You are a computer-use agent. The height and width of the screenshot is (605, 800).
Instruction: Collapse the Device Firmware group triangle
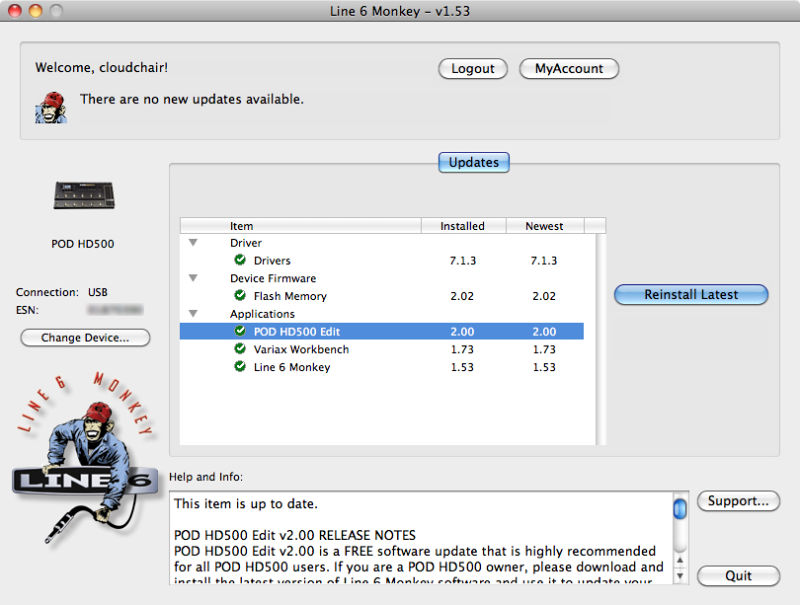(x=193, y=278)
